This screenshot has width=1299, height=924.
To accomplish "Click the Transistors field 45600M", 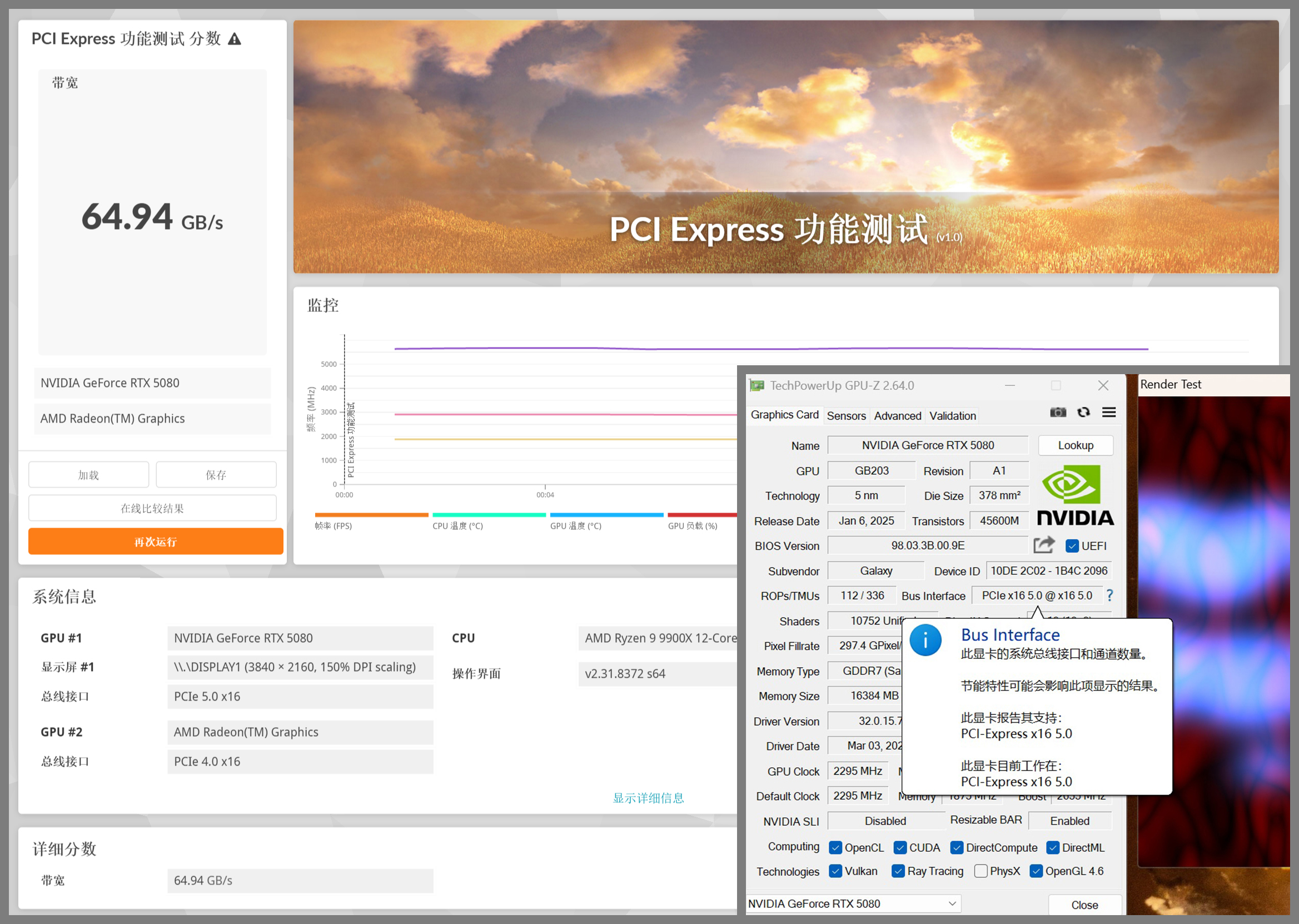I will (999, 520).
